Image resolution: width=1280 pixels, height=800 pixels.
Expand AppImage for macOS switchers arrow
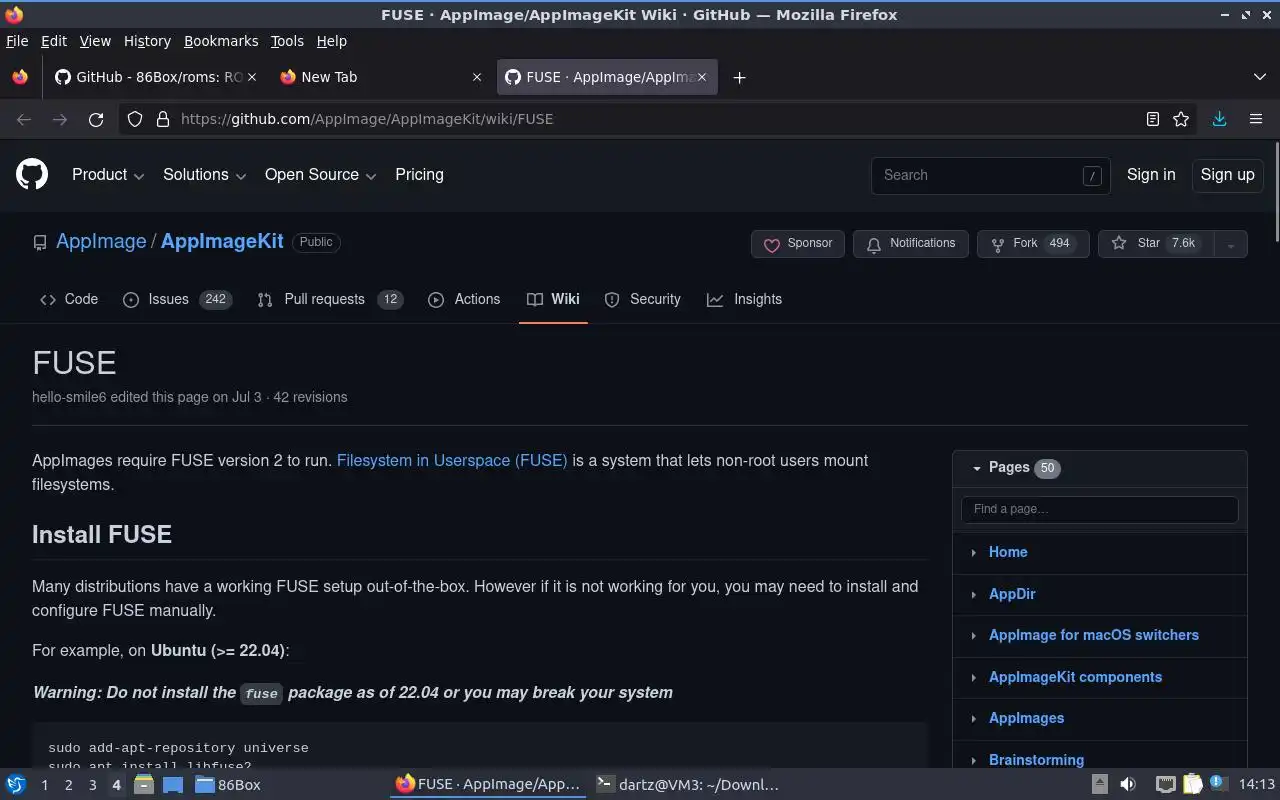[973, 635]
